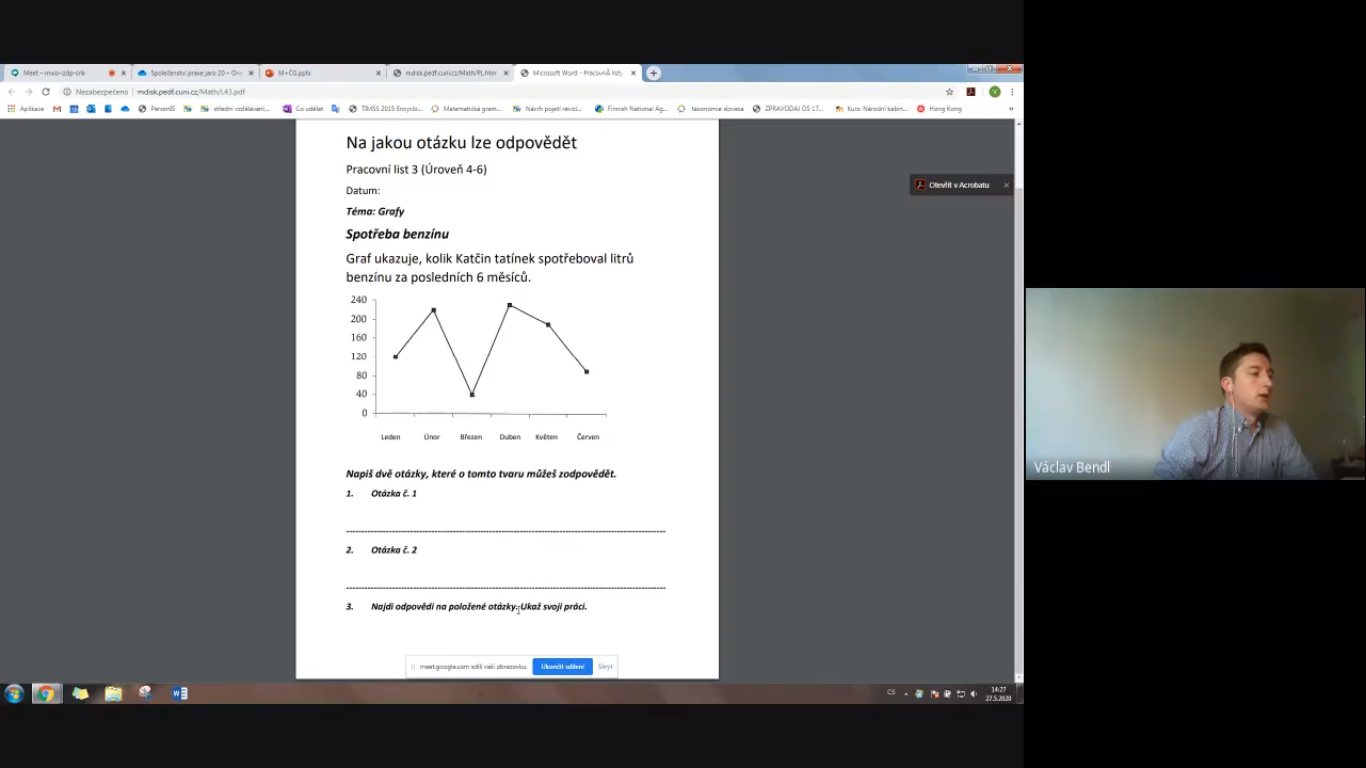Click the Ukončit sdílení button

pyautogui.click(x=562, y=666)
